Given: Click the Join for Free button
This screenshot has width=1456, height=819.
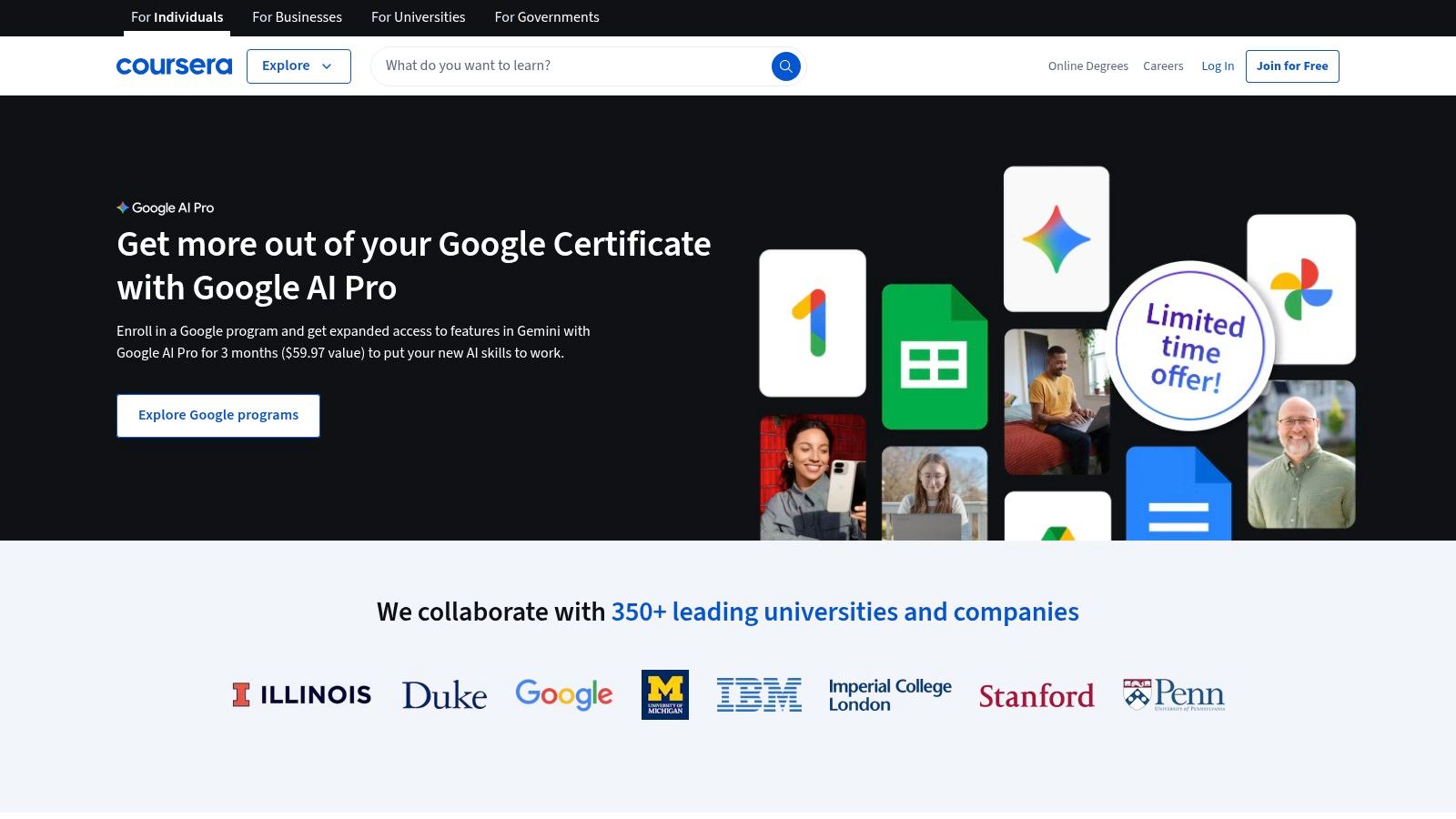Looking at the screenshot, I should pyautogui.click(x=1292, y=66).
